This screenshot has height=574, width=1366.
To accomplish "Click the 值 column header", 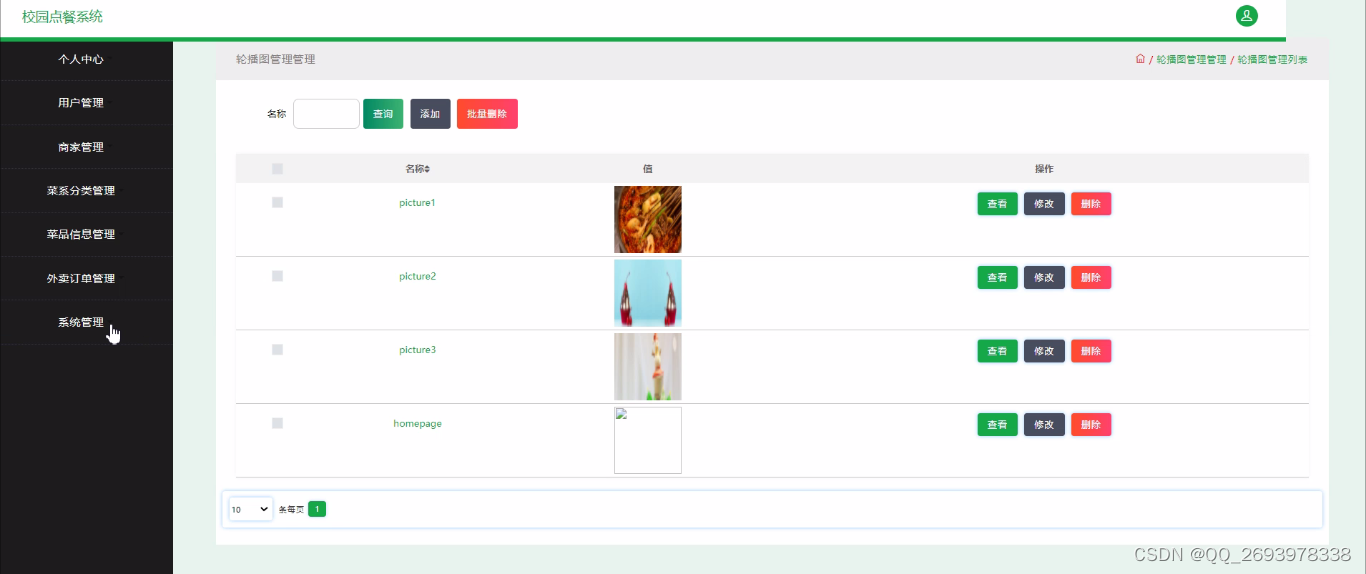I will tap(648, 169).
